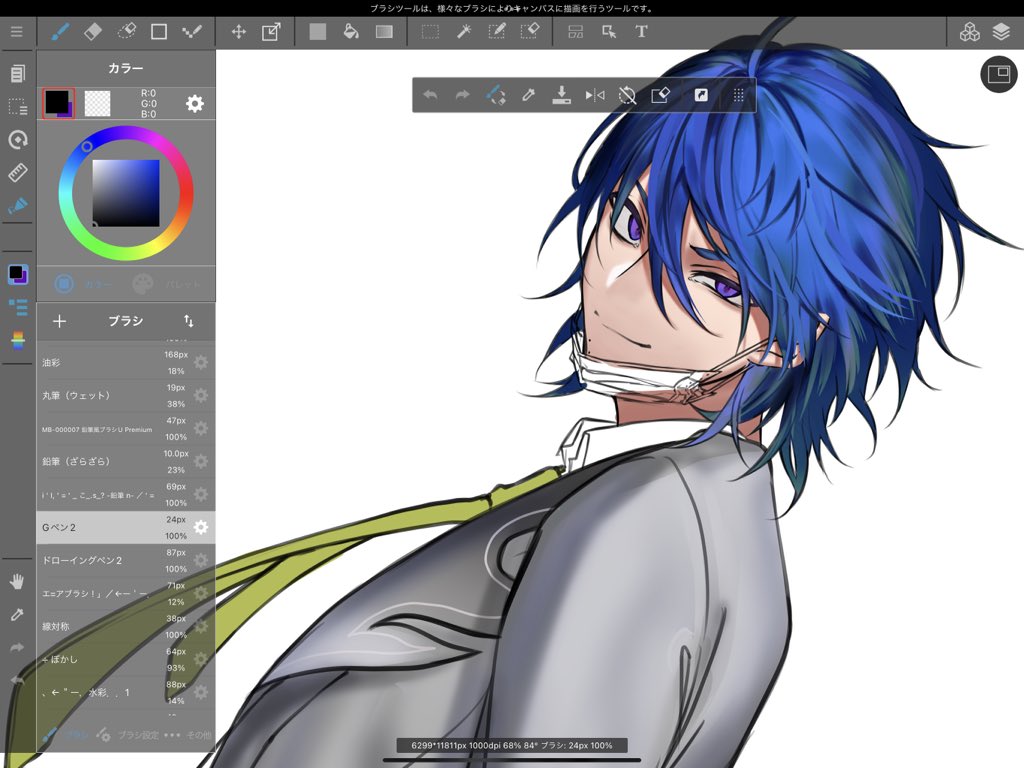
Task: Open the hamburger main menu
Action: [16, 31]
